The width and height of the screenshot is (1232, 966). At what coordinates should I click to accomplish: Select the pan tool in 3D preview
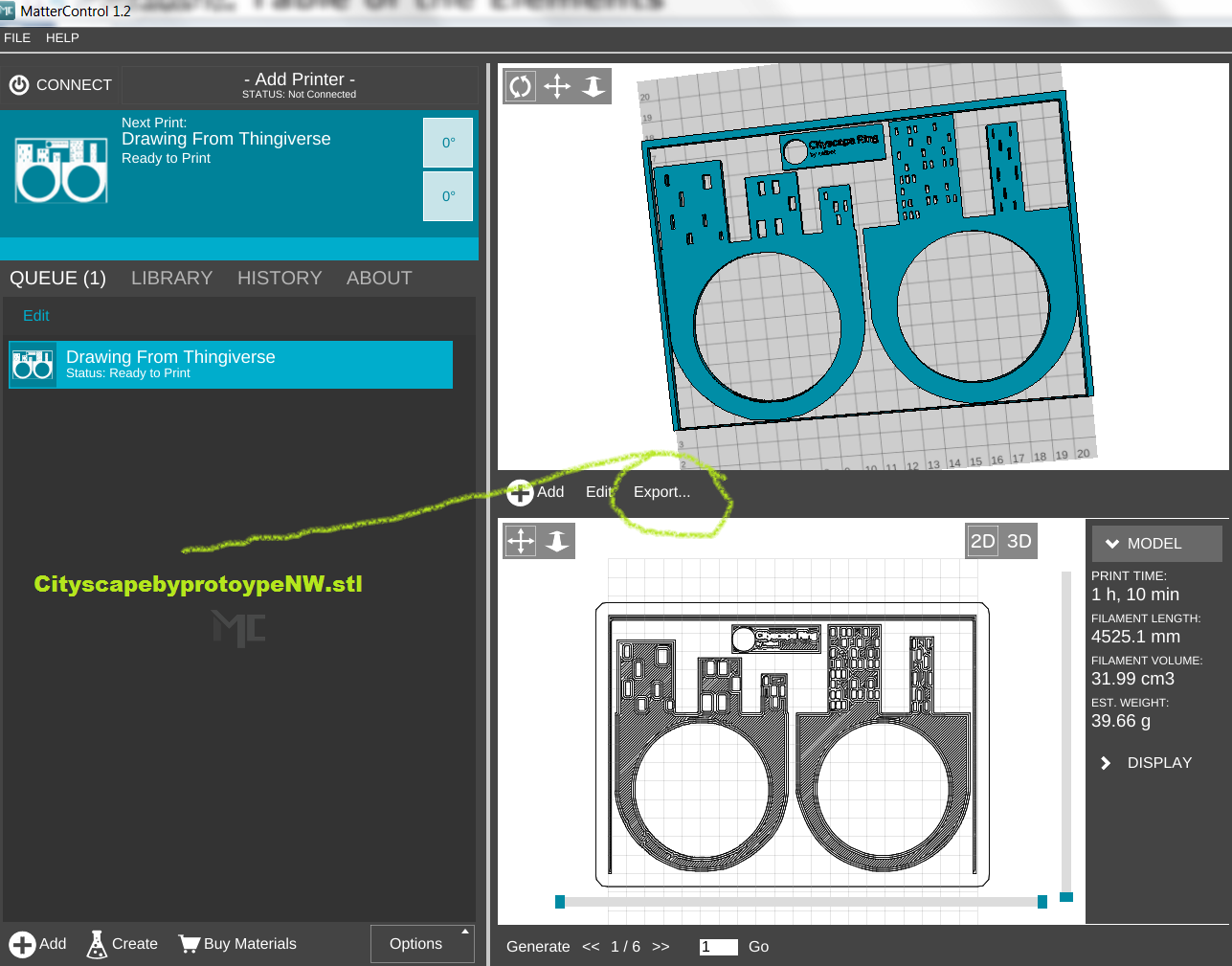tap(557, 86)
